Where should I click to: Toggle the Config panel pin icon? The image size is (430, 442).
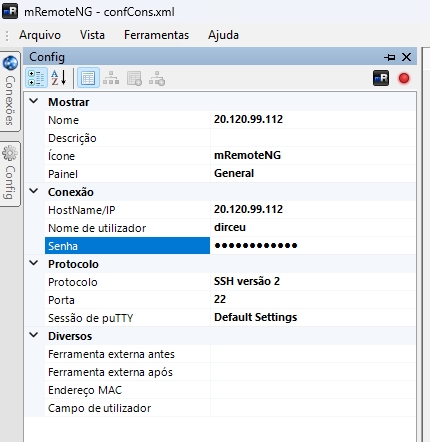coord(389,57)
